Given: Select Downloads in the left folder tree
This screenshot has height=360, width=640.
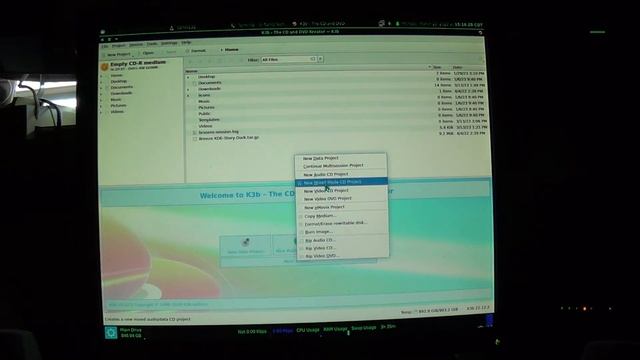Looking at the screenshot, I should click(x=121, y=93).
